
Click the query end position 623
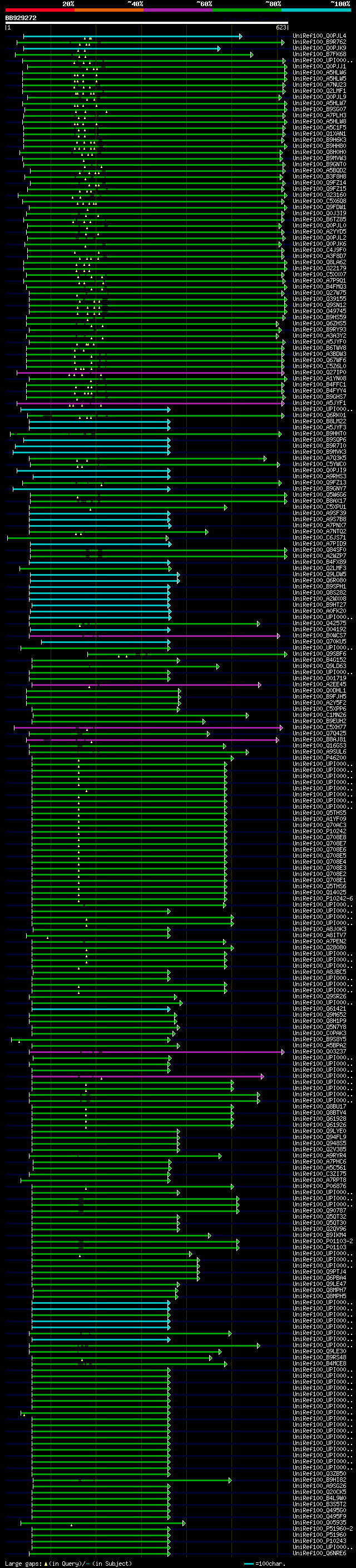(281, 27)
